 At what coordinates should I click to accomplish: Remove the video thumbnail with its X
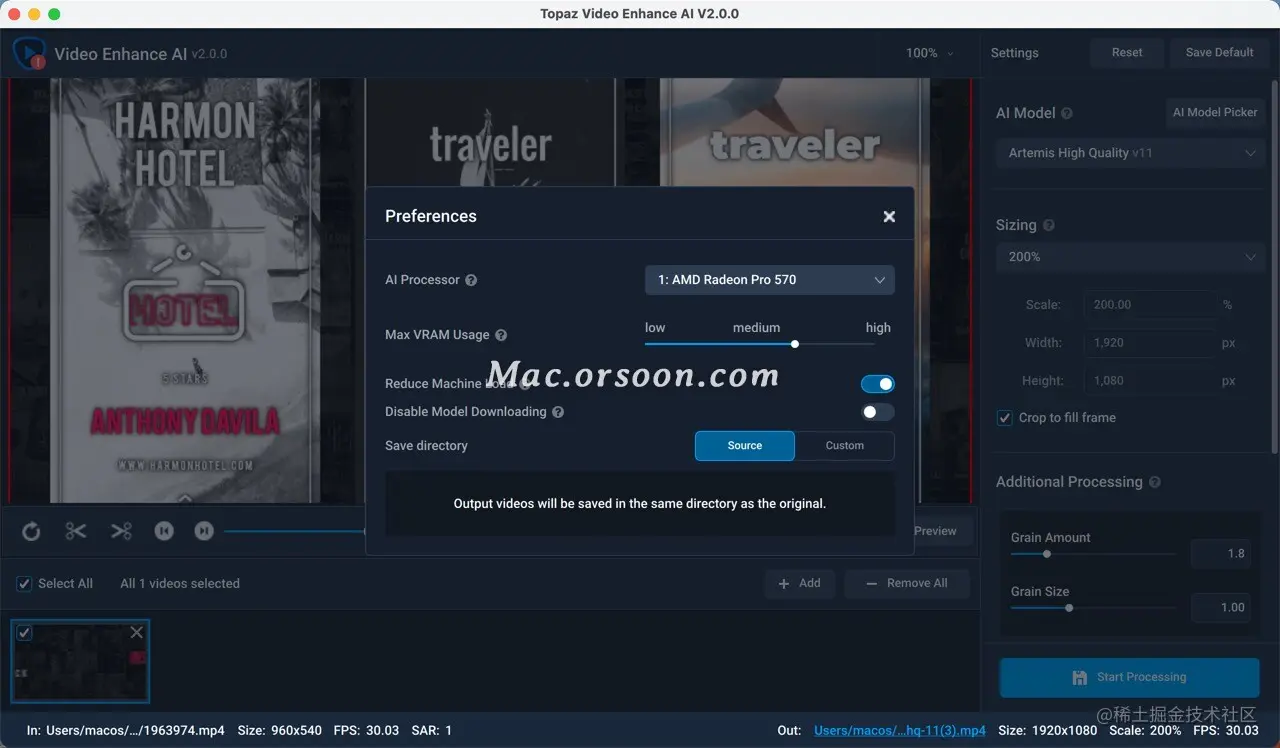coord(137,632)
